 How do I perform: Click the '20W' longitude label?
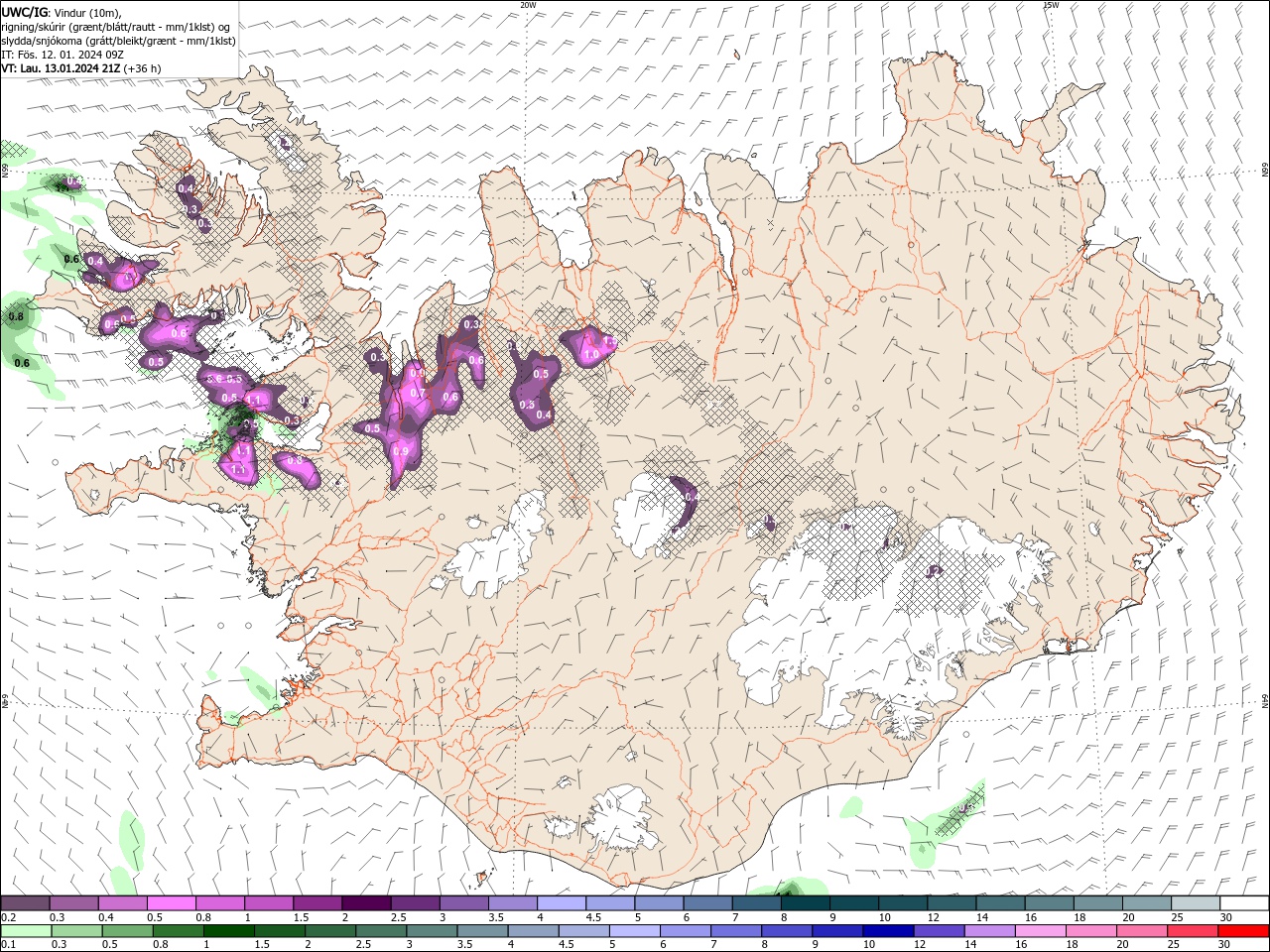(528, 5)
